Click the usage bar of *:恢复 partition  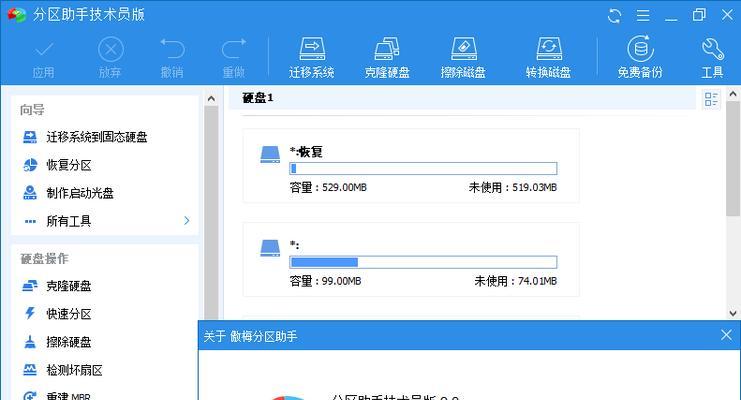[x=423, y=168]
